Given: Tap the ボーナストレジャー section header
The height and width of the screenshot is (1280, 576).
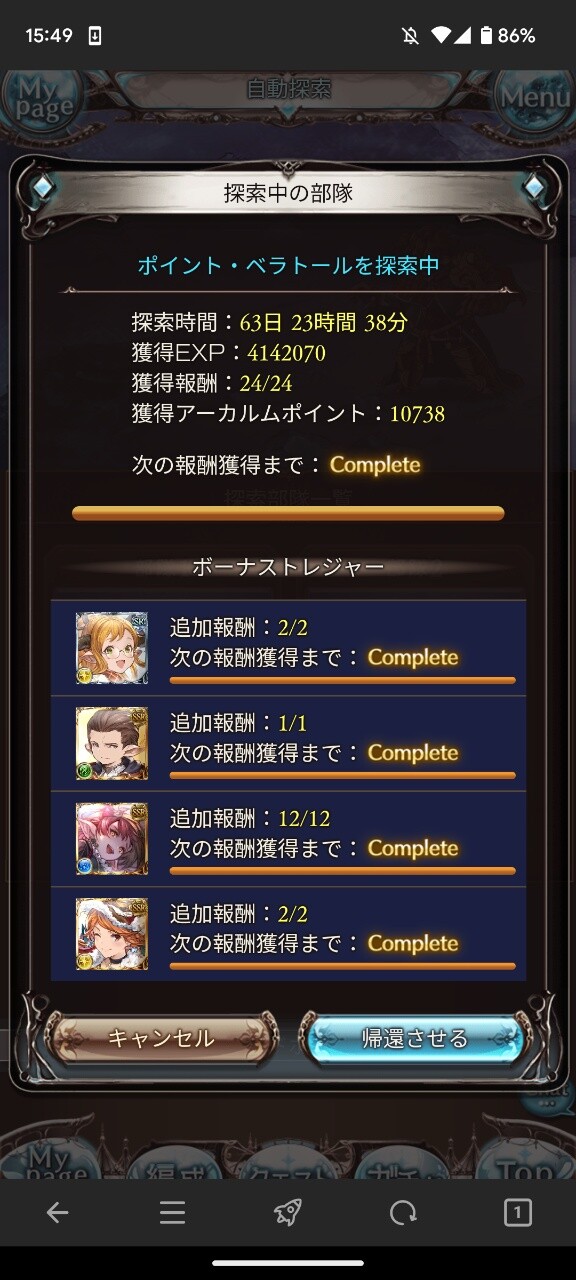Looking at the screenshot, I should pyautogui.click(x=288, y=567).
